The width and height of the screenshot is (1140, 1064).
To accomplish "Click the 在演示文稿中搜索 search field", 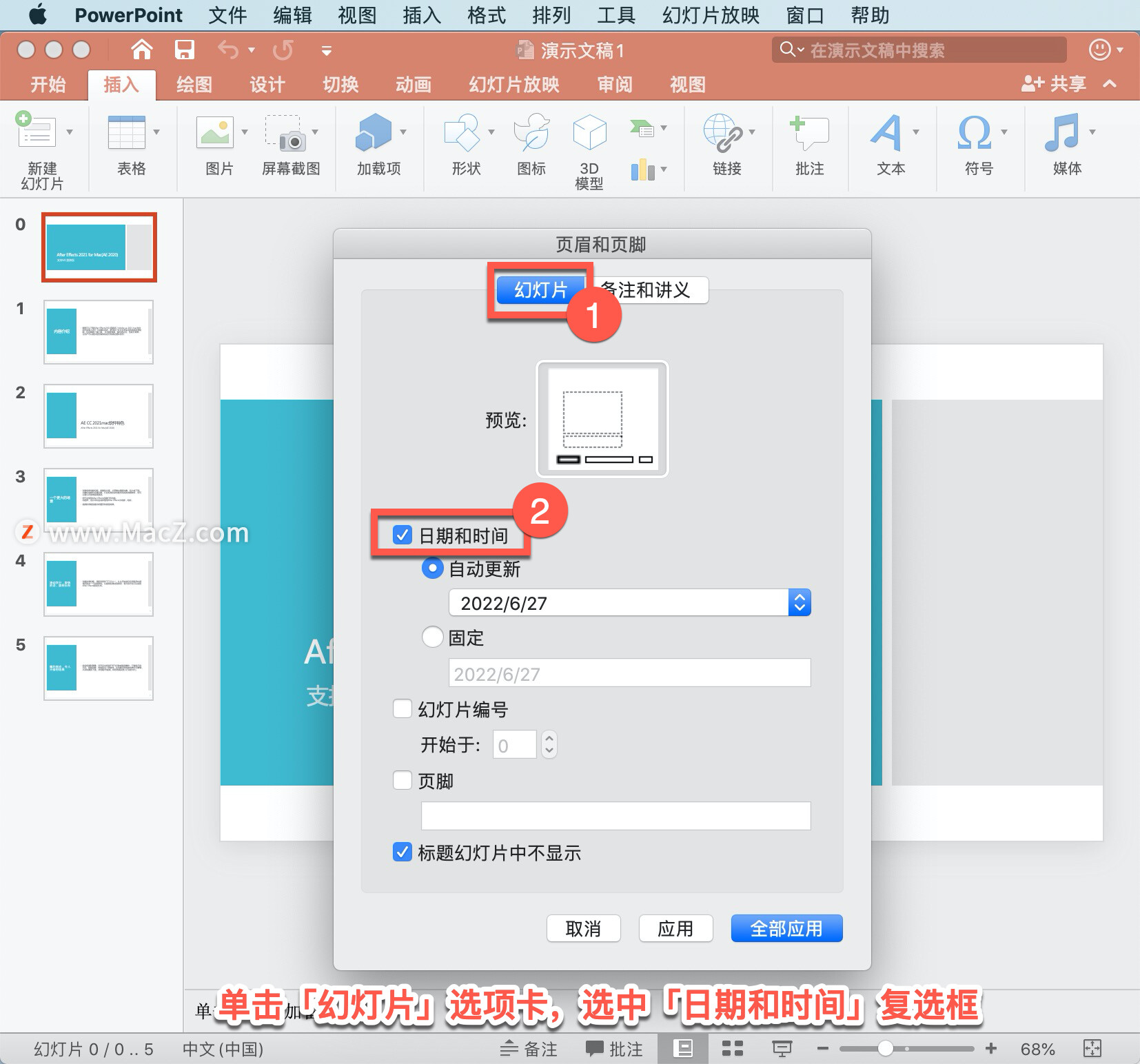I will 919,50.
